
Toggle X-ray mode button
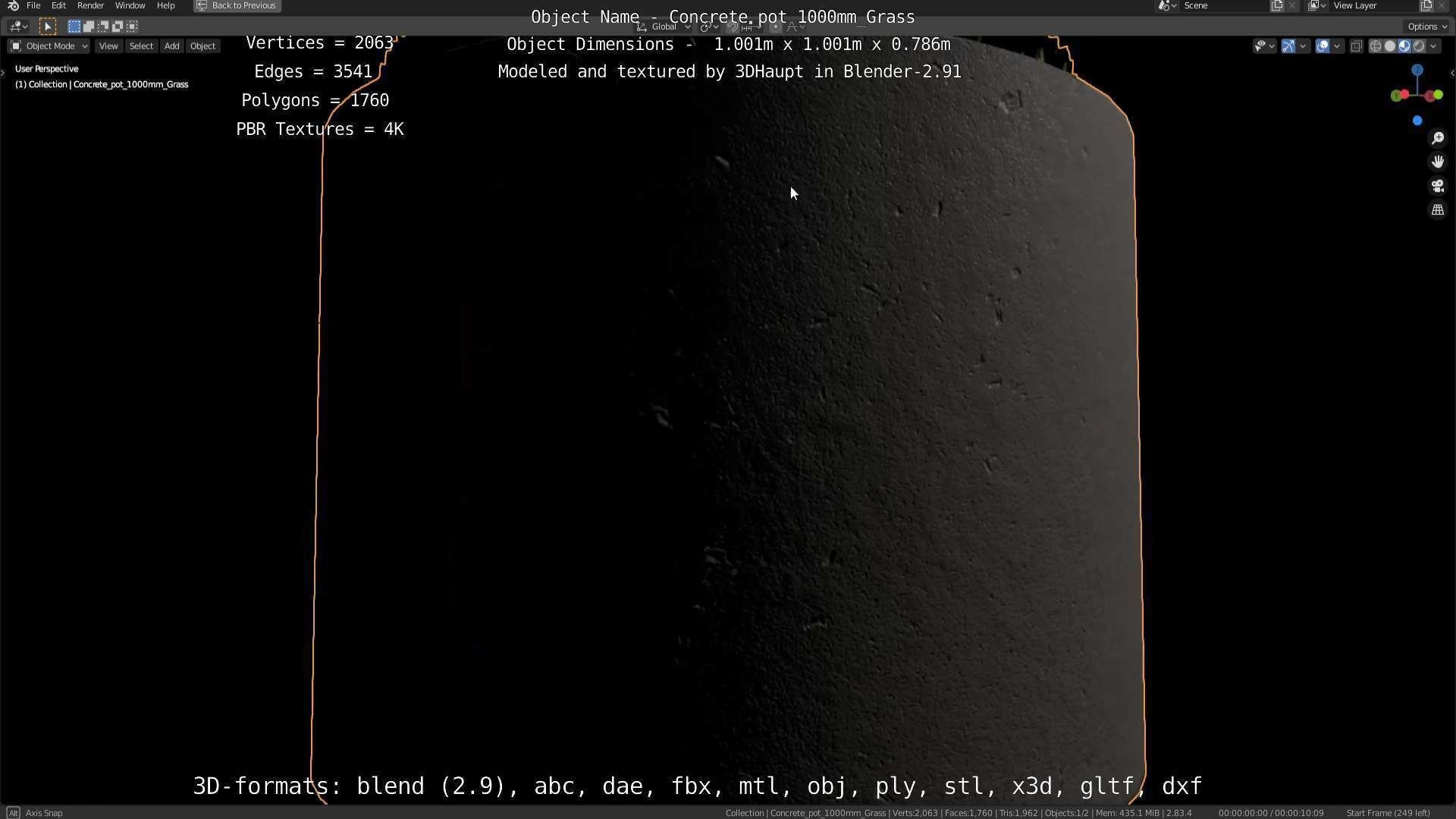(x=1357, y=46)
